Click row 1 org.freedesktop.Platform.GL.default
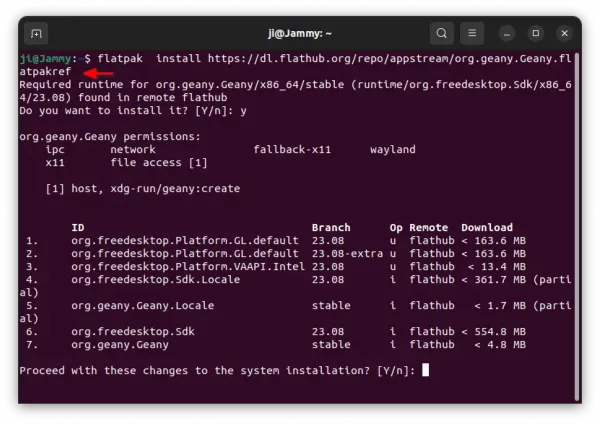This screenshot has height=424, width=600. pyautogui.click(x=185, y=241)
